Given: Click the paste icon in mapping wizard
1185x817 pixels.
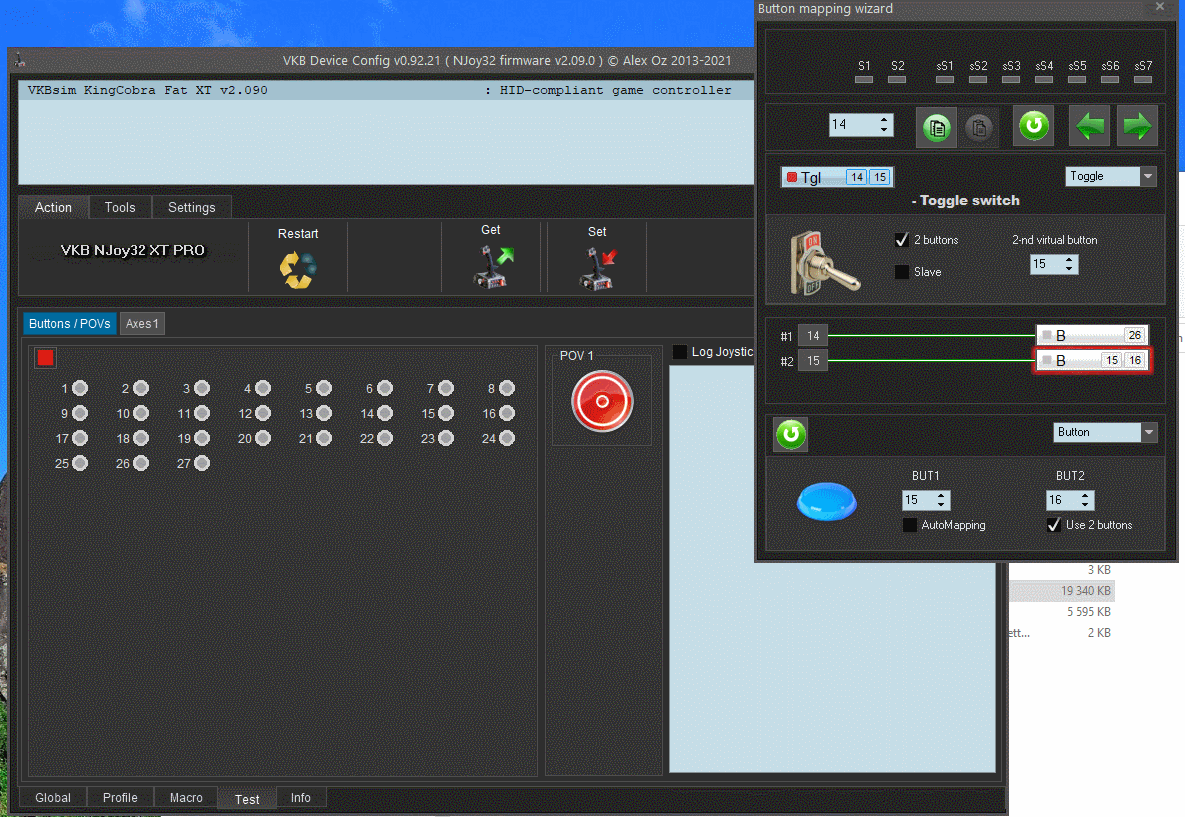Looking at the screenshot, I should click(x=979, y=127).
